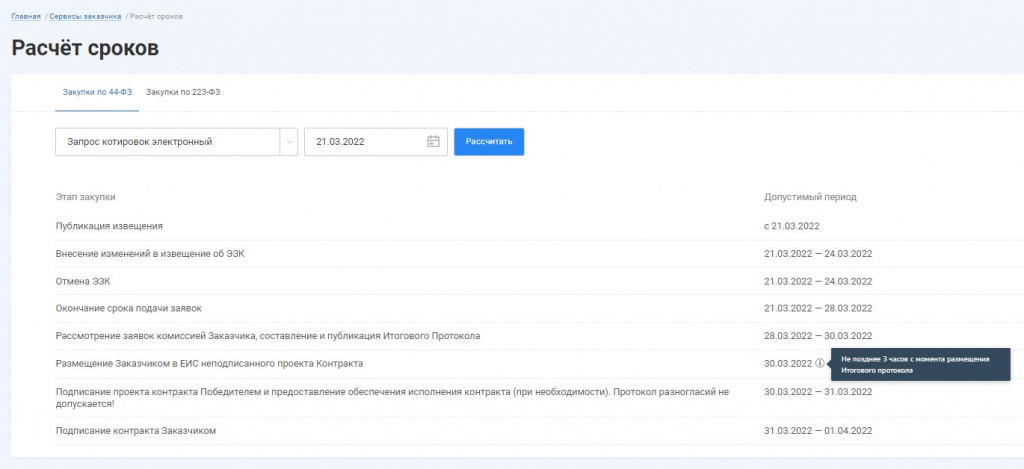Viewport: 1024px width, 469px height.
Task: Click the date input showing 21.03.2022
Action: click(x=376, y=142)
